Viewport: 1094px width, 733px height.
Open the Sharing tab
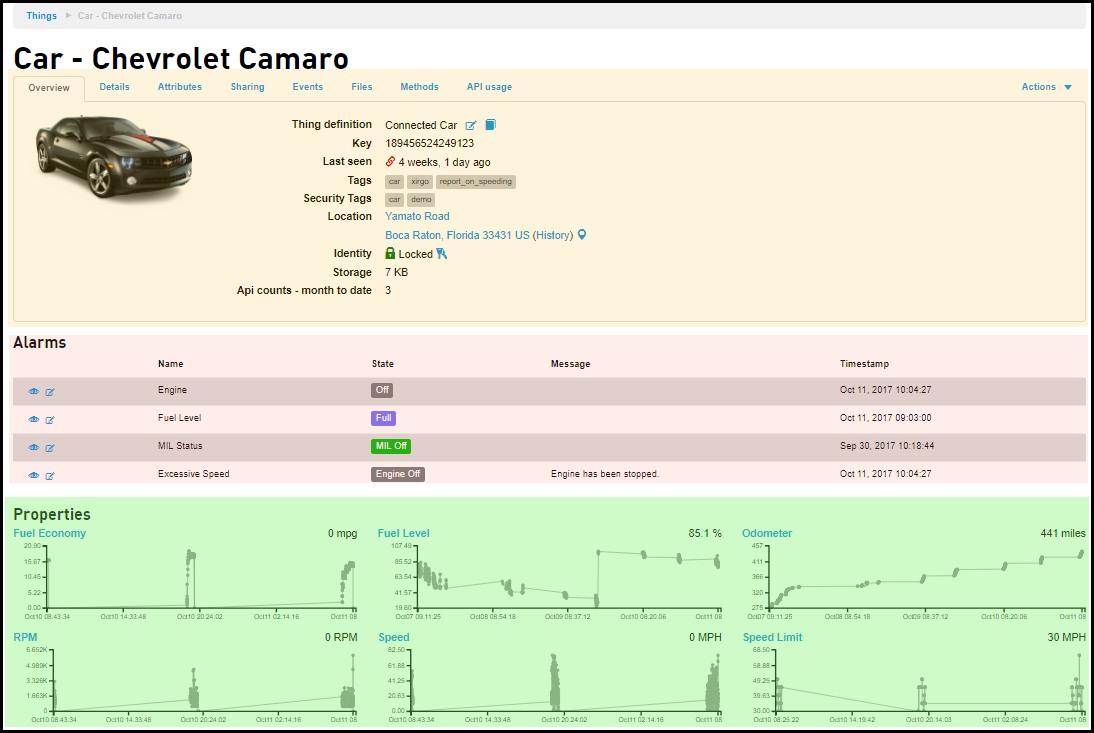[x=248, y=87]
